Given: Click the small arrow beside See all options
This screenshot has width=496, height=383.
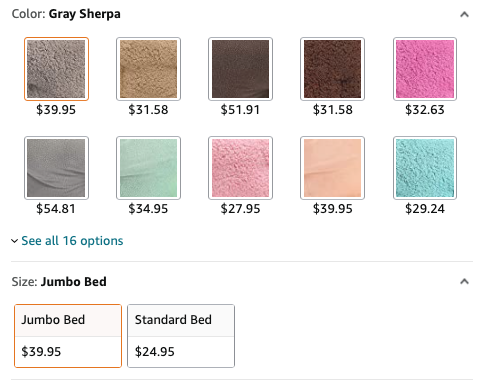Looking at the screenshot, I should coord(14,241).
